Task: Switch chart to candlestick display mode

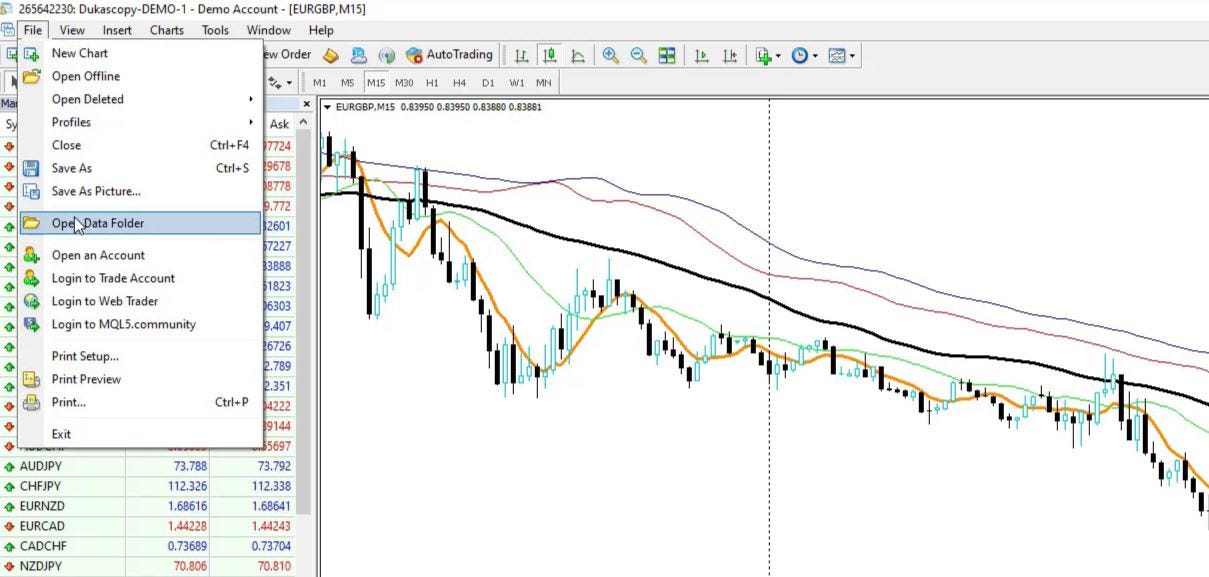Action: click(549, 56)
